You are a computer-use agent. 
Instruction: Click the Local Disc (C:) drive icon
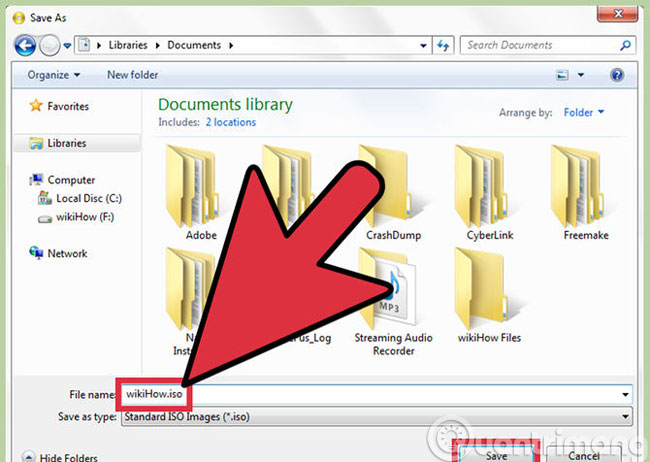click(x=45, y=198)
